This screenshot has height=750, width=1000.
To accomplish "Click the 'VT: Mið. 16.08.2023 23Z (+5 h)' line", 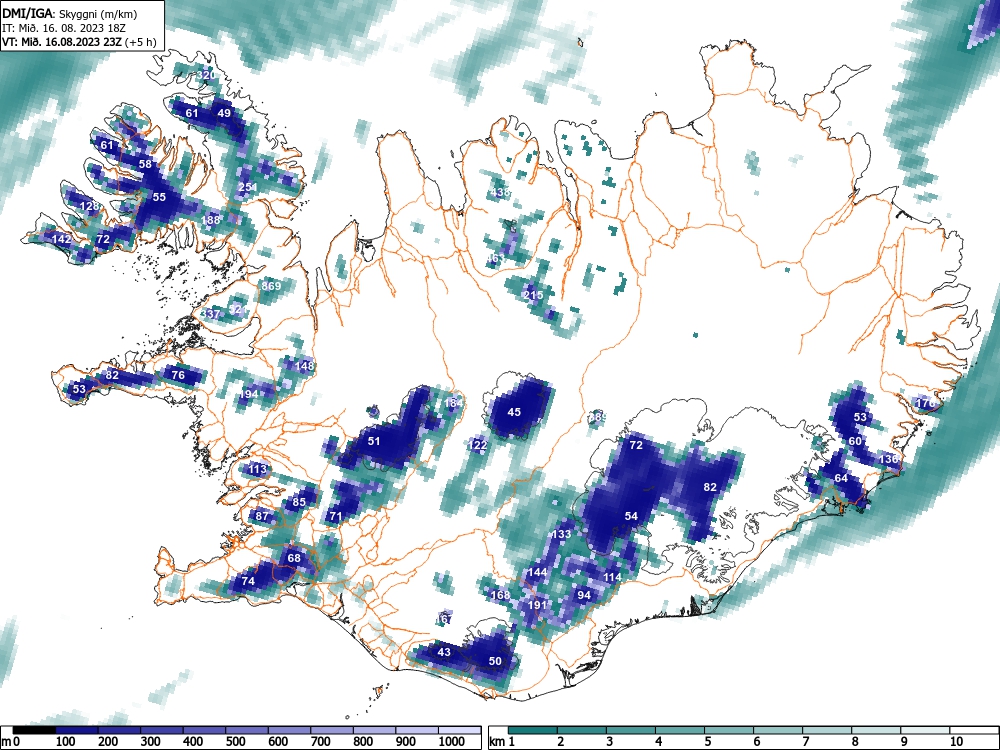I will click(79, 41).
